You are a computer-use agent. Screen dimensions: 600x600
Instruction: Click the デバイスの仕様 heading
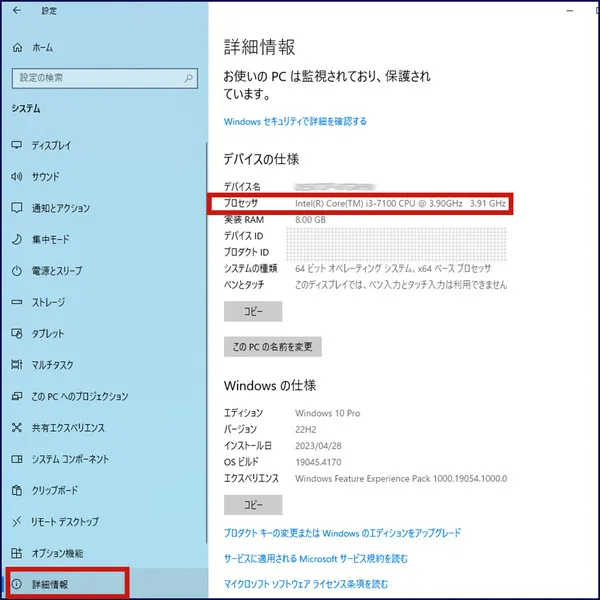point(261,159)
